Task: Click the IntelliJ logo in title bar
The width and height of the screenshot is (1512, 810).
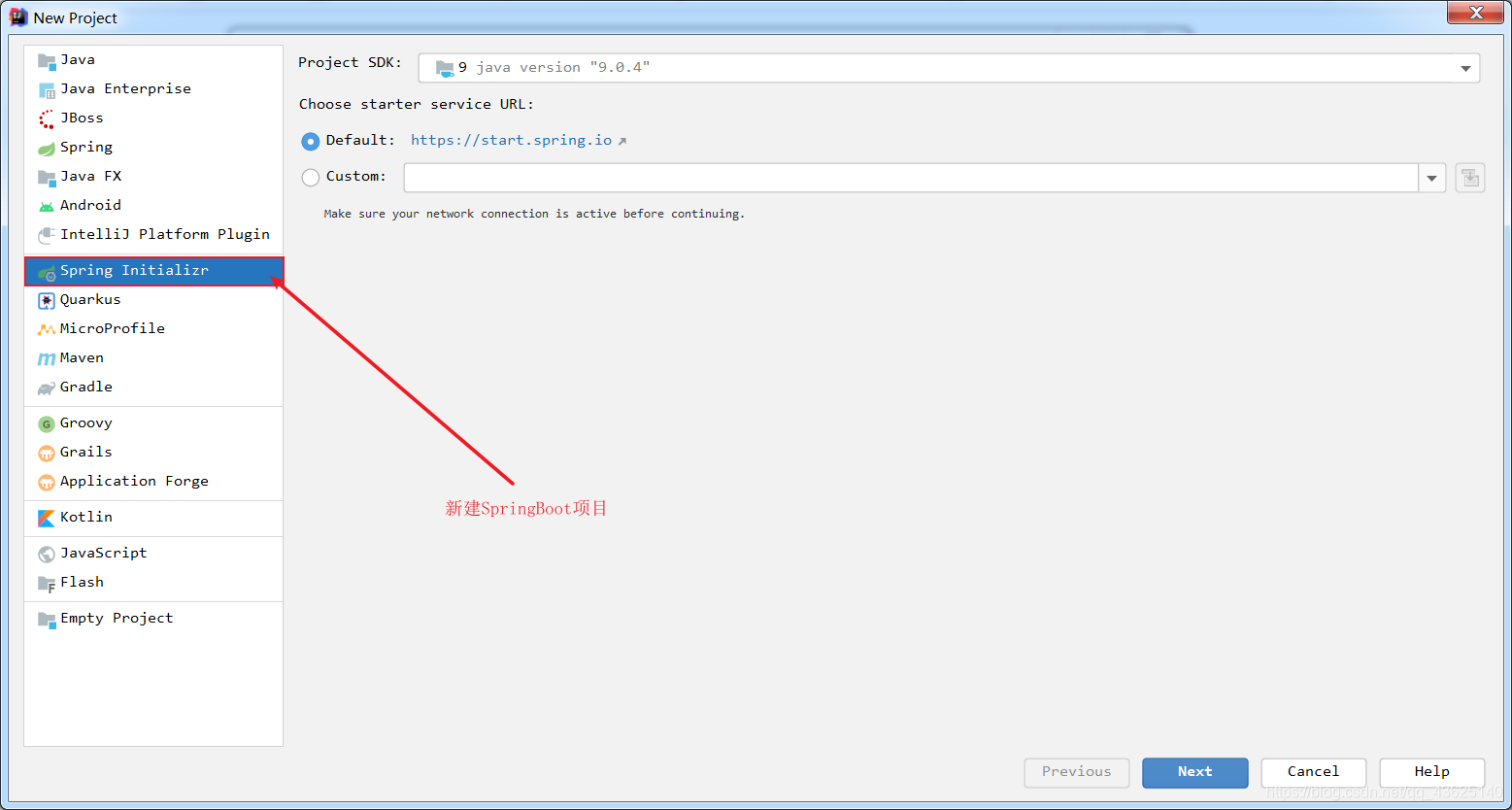Action: point(18,17)
